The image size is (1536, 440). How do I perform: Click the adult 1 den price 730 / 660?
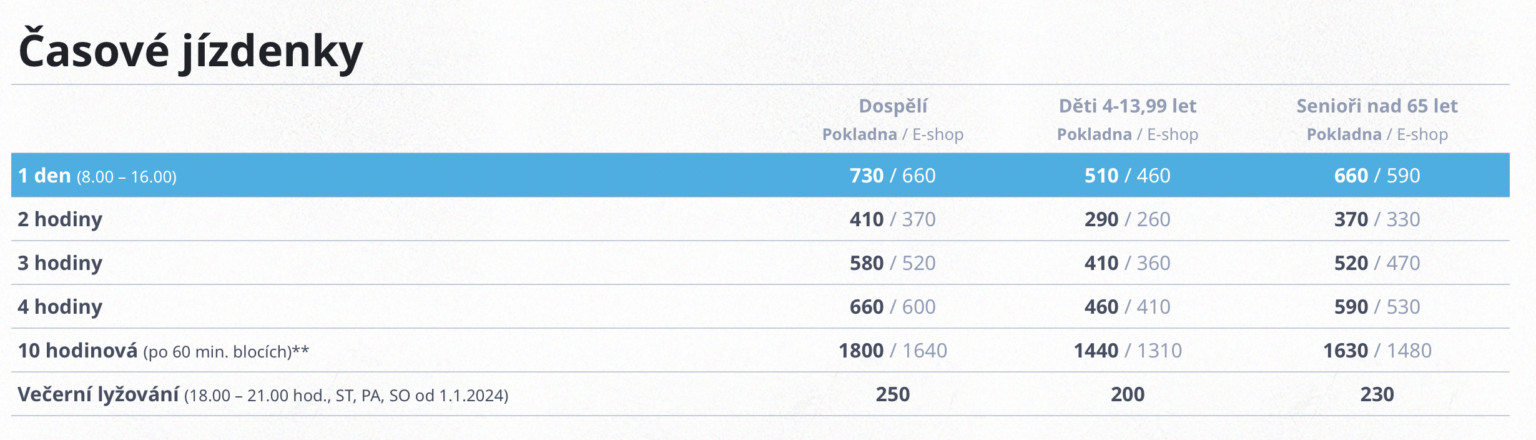point(892,176)
